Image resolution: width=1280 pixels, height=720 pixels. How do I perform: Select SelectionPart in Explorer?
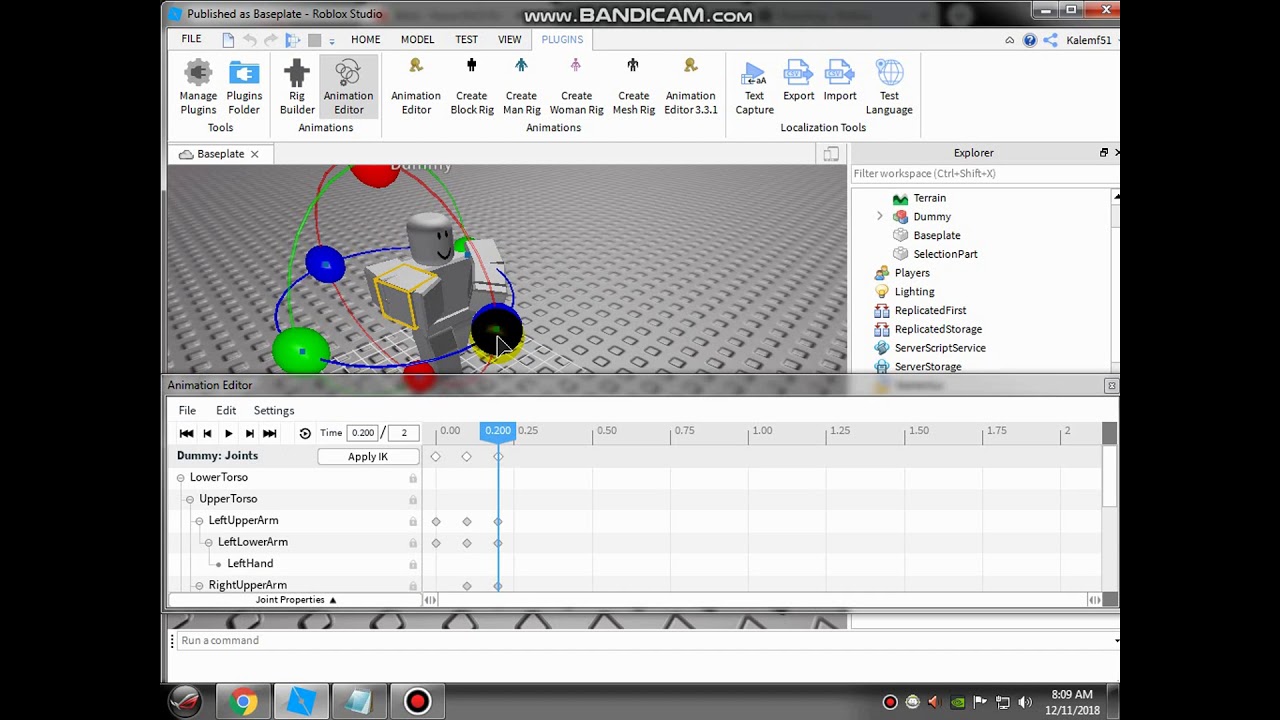(945, 254)
